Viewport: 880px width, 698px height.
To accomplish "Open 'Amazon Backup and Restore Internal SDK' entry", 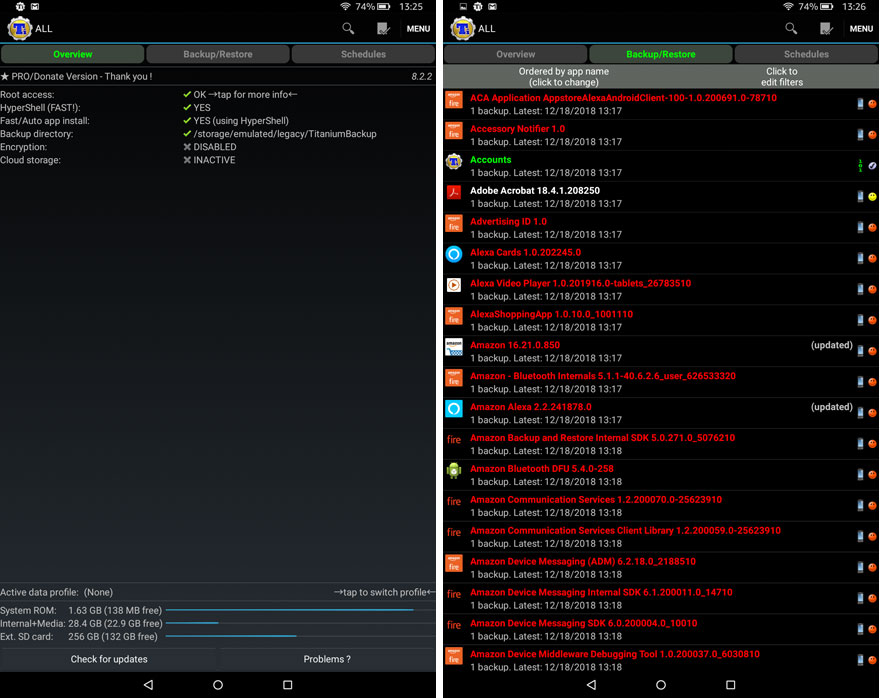I will click(661, 444).
